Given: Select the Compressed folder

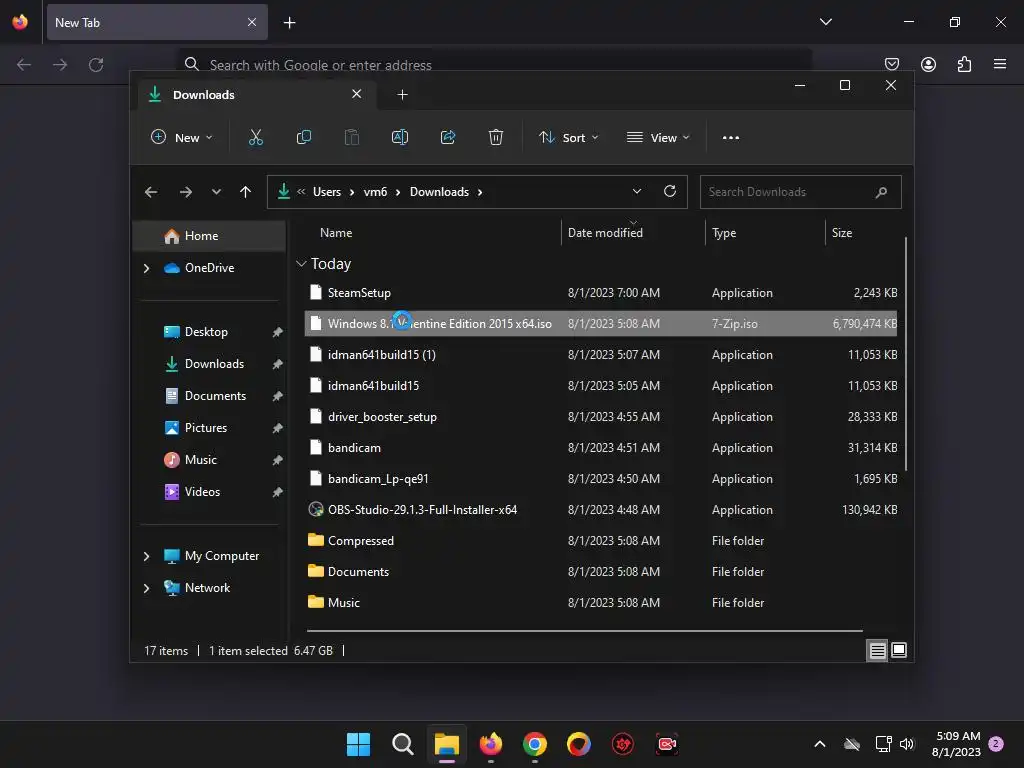Looking at the screenshot, I should tap(601, 541).
